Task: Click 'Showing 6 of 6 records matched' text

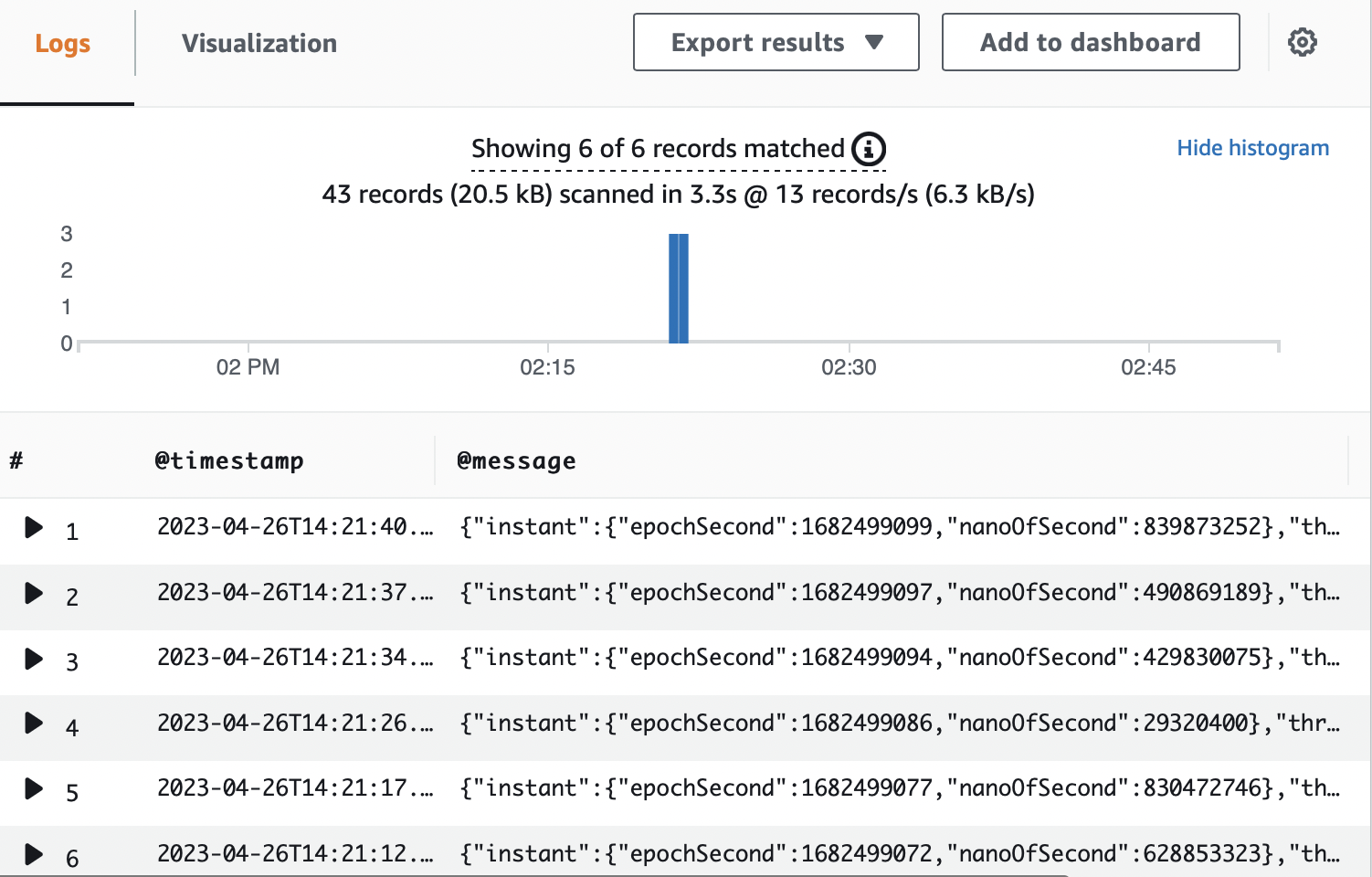Action: click(658, 149)
